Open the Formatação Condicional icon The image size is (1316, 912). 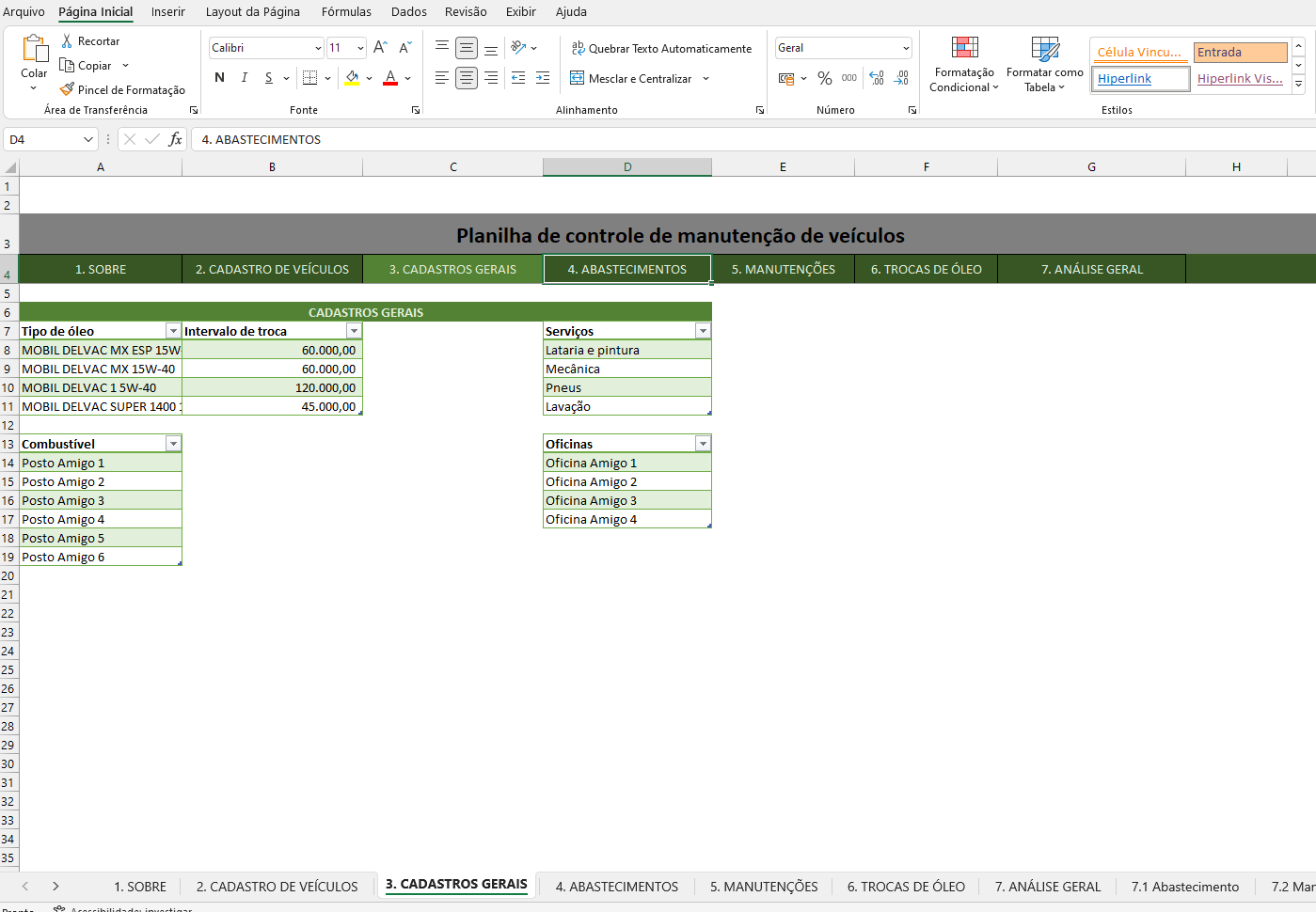click(x=964, y=48)
